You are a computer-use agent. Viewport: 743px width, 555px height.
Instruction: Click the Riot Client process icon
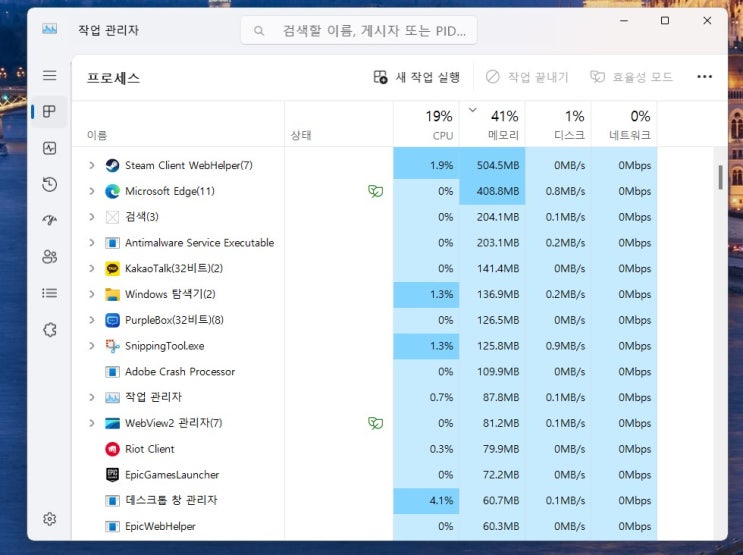pos(112,449)
